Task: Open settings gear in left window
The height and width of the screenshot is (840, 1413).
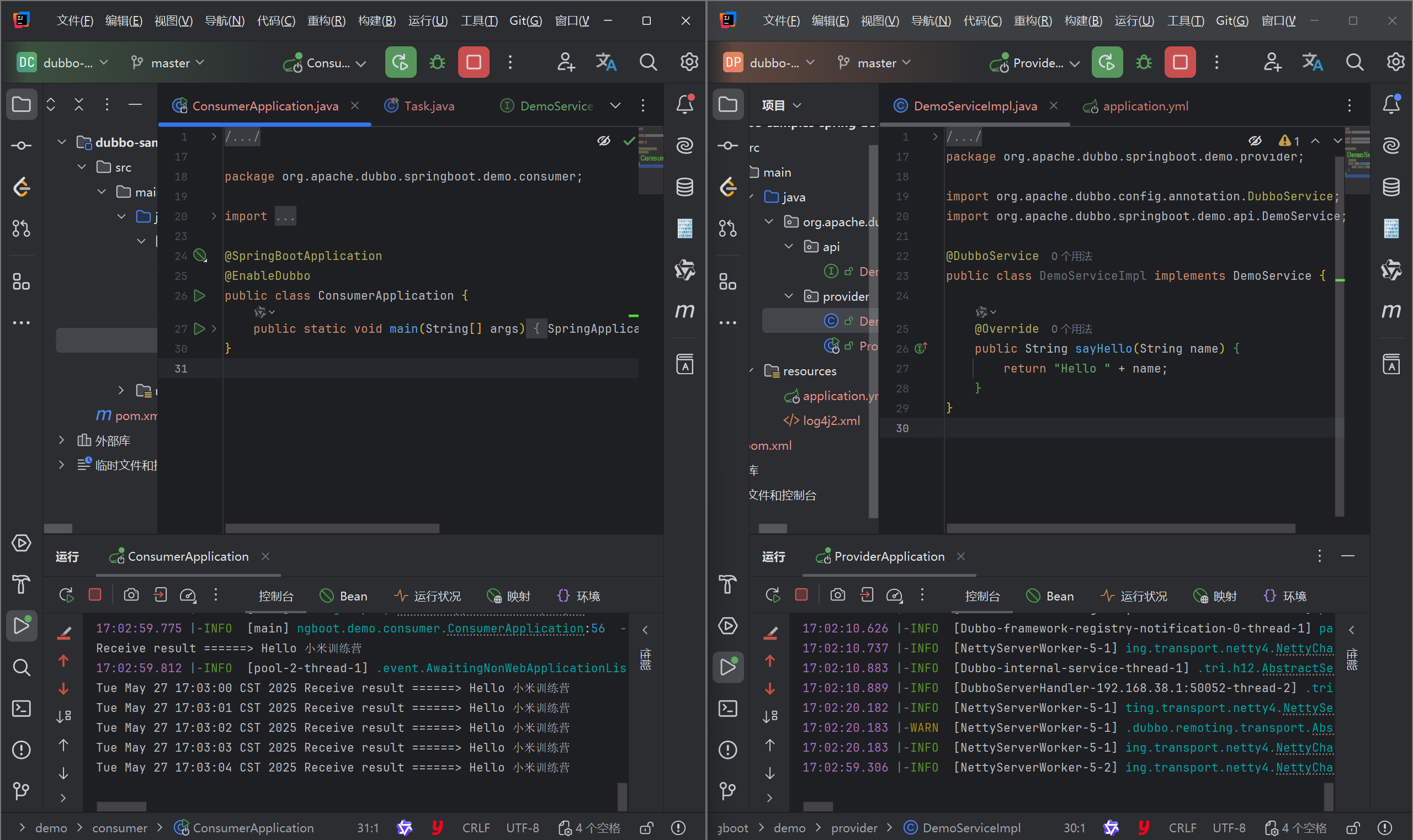Action: tap(688, 62)
